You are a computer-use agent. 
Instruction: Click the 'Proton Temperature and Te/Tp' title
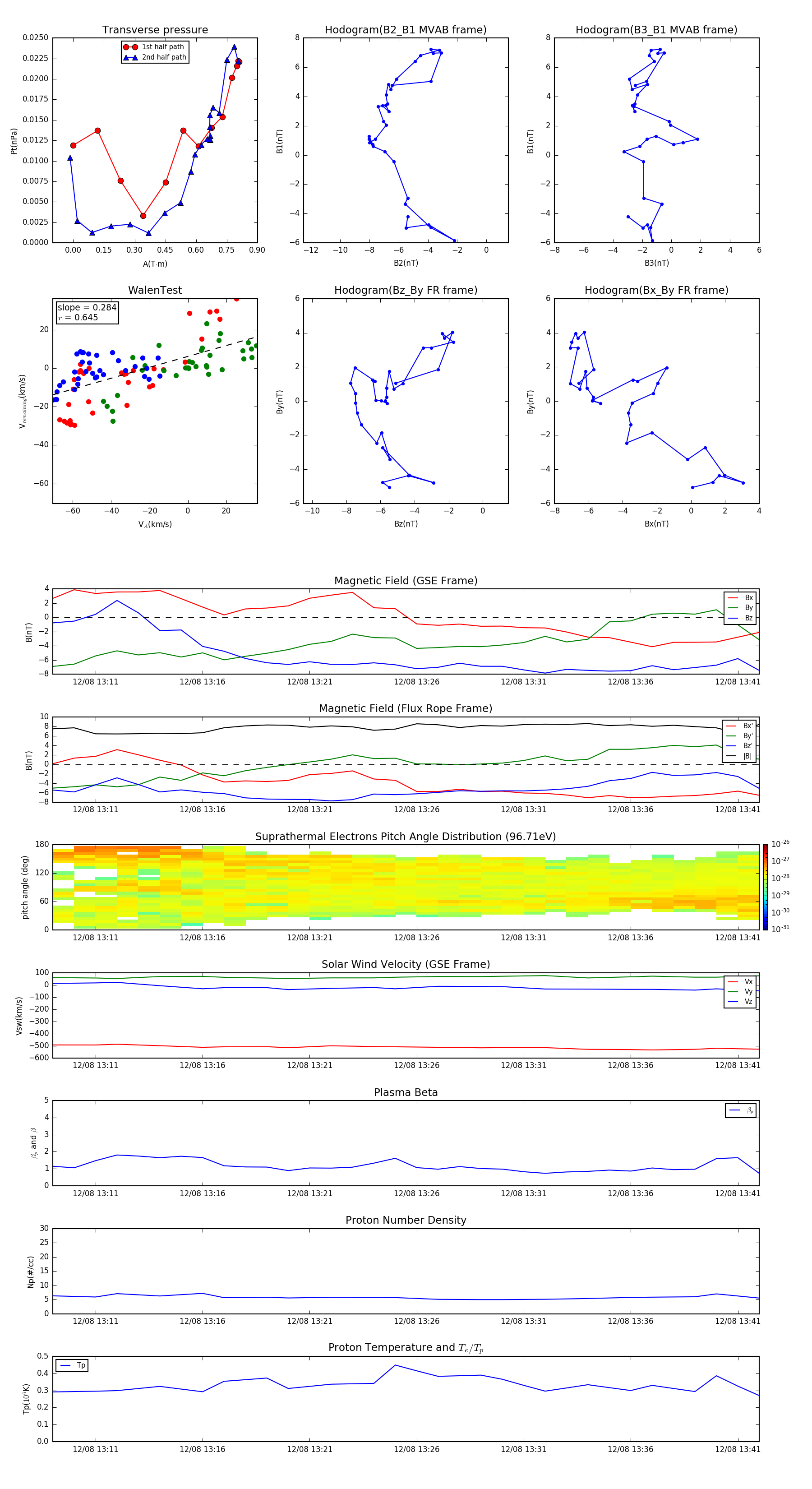(406, 1348)
